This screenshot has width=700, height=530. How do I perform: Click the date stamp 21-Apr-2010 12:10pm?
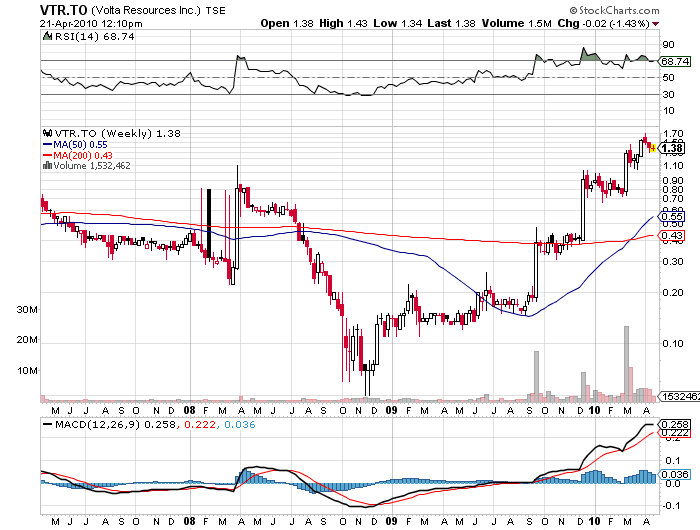tap(91, 24)
